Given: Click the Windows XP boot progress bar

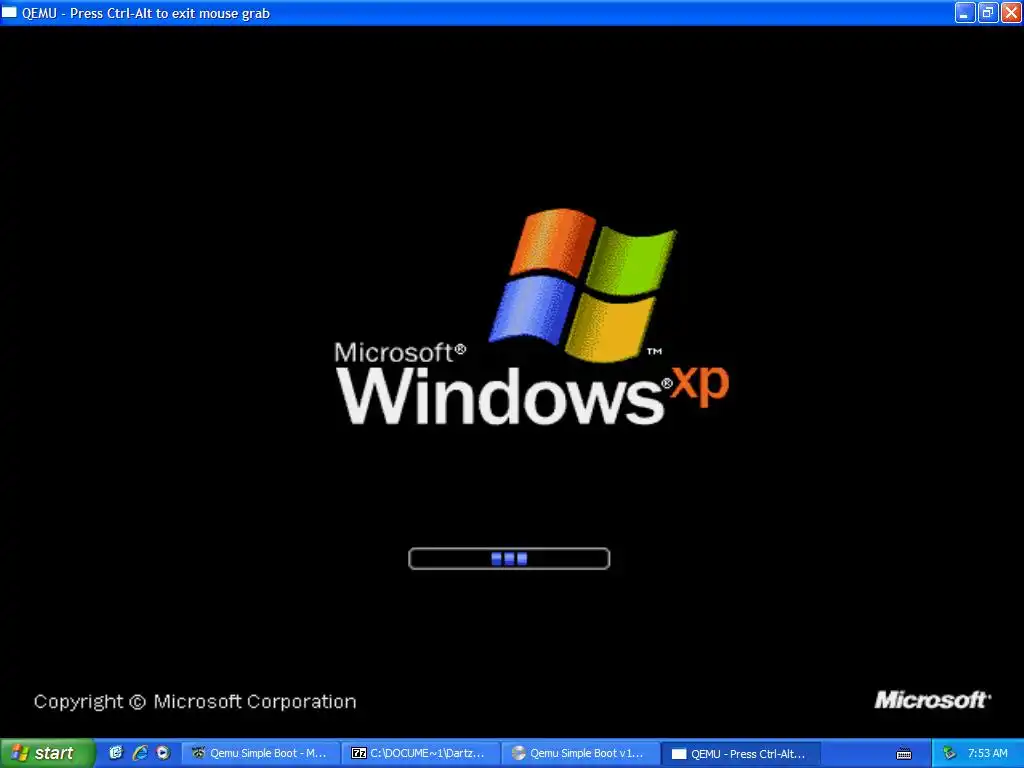Looking at the screenshot, I should (509, 558).
